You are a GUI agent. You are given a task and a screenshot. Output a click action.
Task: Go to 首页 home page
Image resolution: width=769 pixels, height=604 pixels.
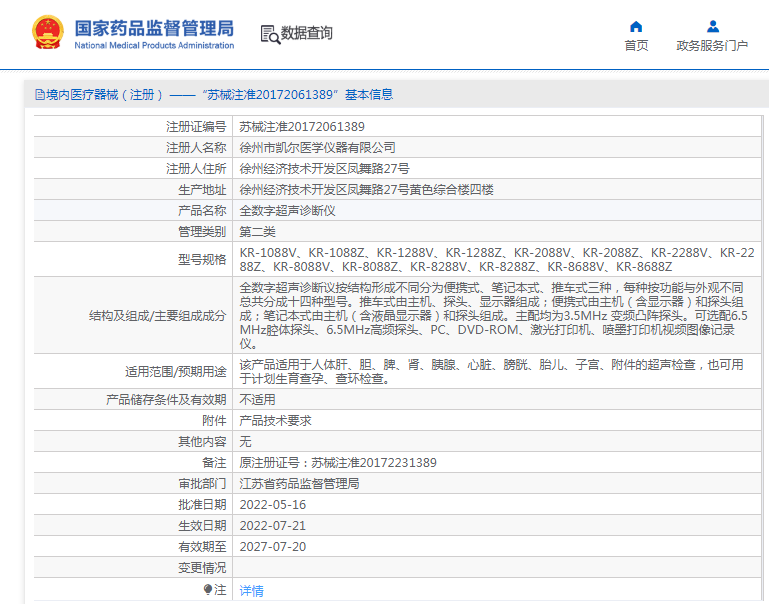(x=636, y=46)
